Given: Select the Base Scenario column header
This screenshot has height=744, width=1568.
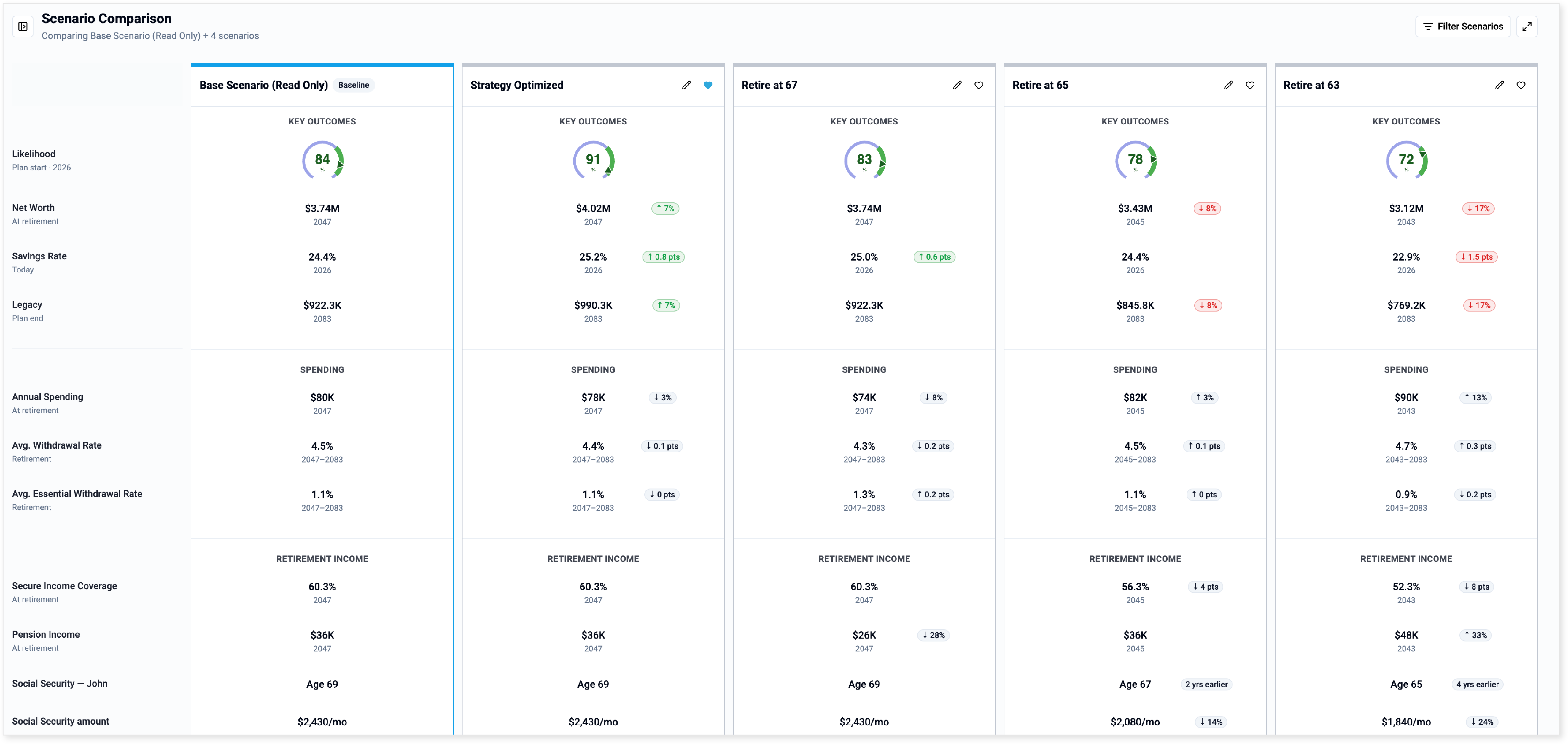Looking at the screenshot, I should click(x=322, y=85).
